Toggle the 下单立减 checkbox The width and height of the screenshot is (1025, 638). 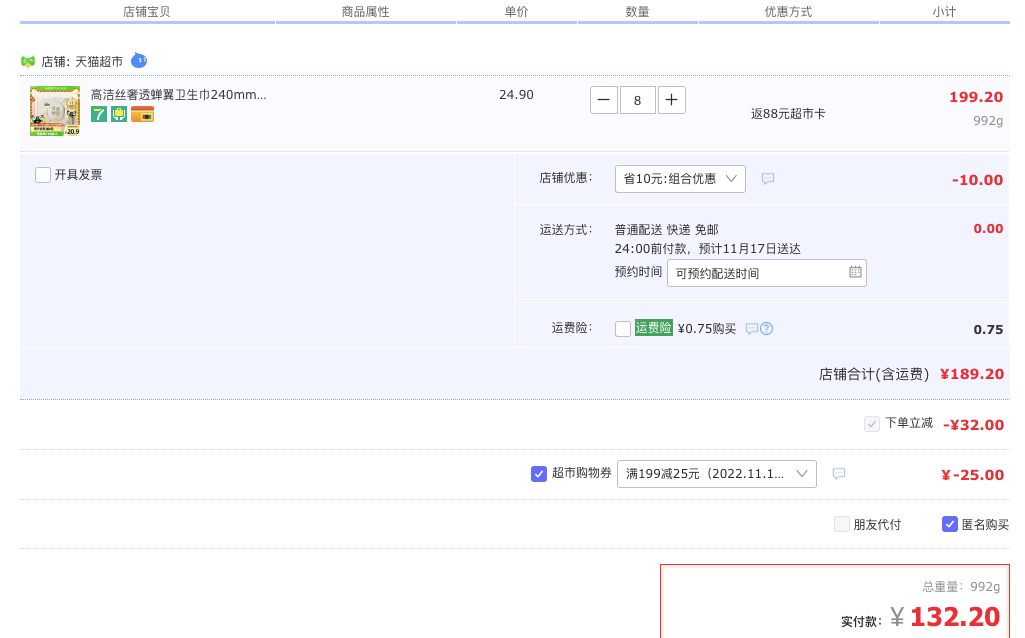pyautogui.click(x=871, y=424)
